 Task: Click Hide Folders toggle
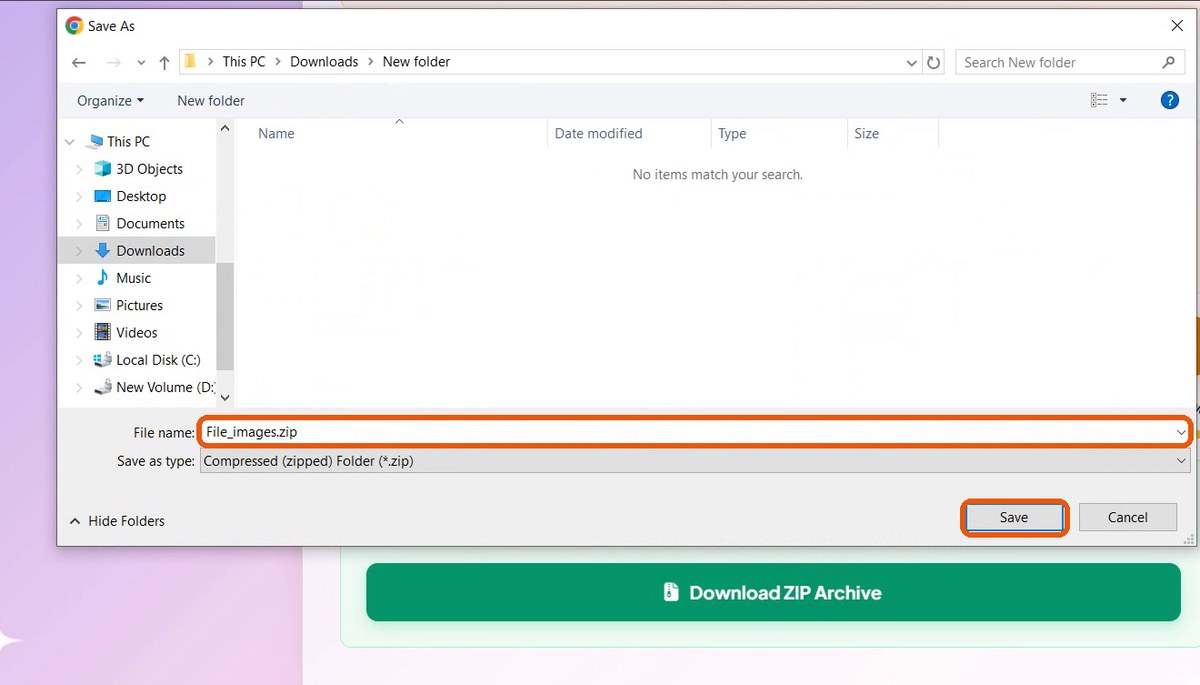click(116, 521)
